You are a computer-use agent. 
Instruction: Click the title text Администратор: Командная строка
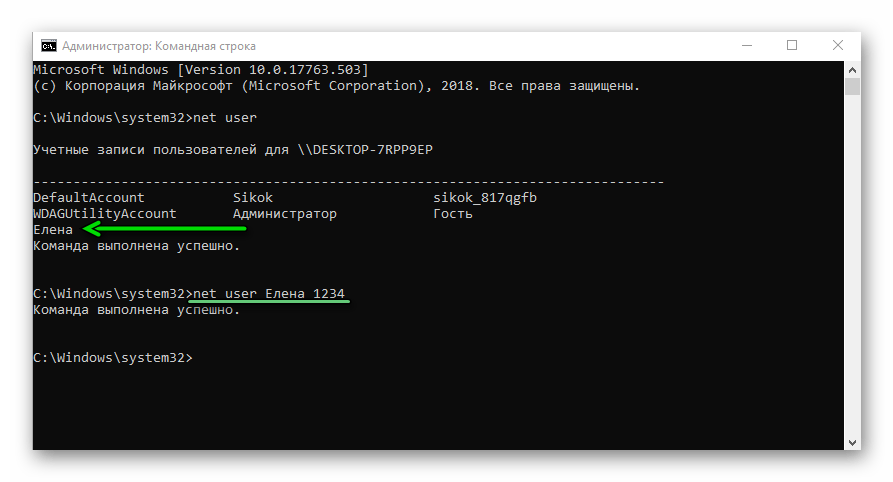(x=159, y=46)
